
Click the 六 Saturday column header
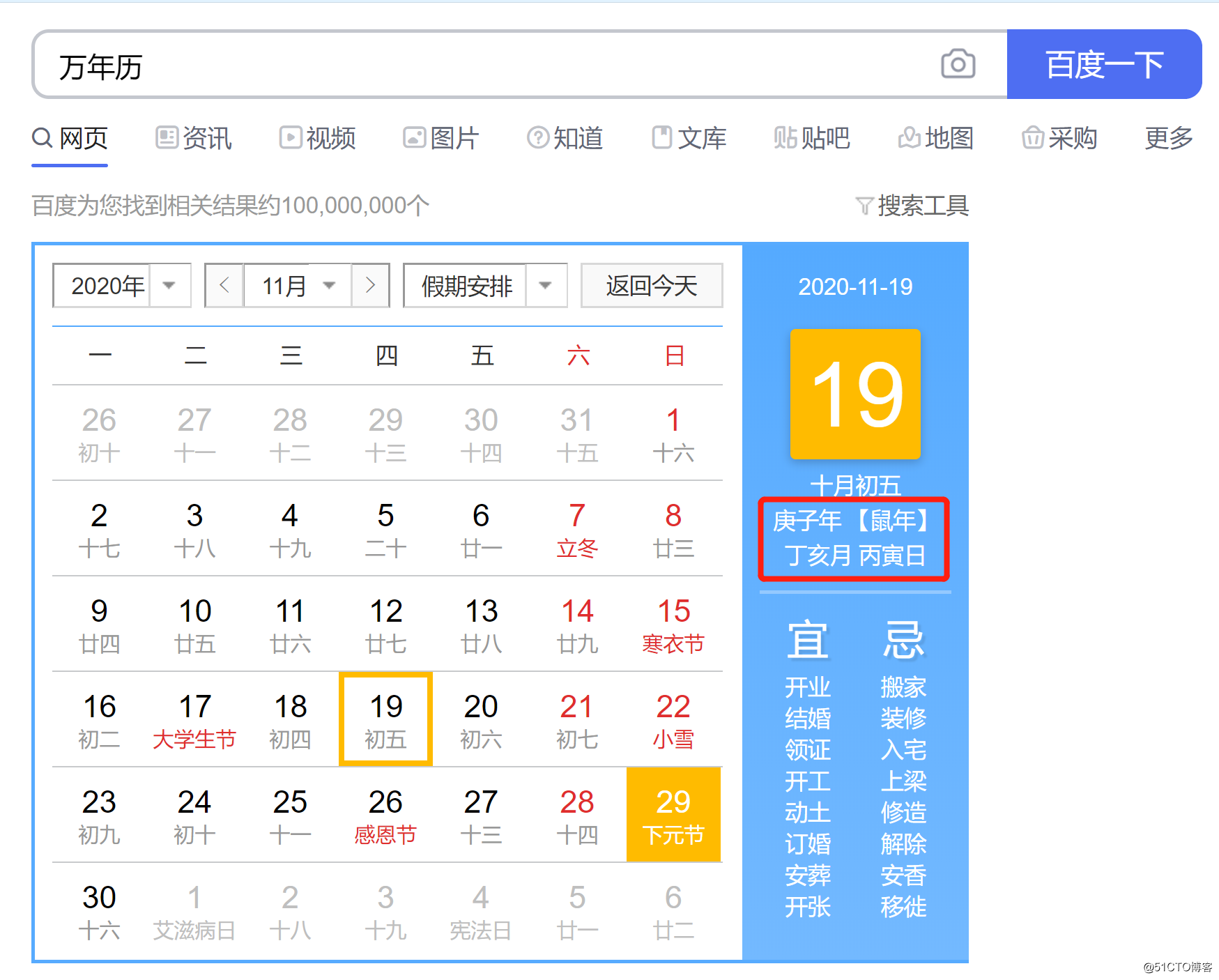[x=578, y=355]
